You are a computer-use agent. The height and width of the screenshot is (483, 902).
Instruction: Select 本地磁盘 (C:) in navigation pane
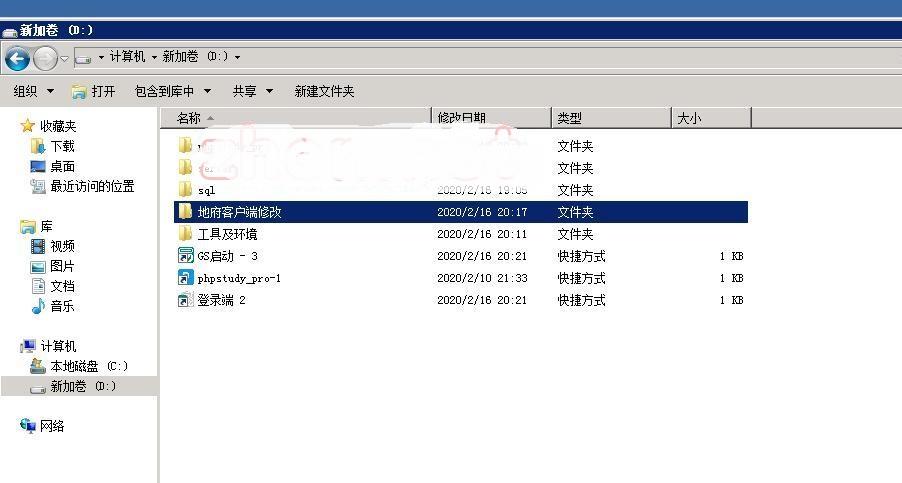pyautogui.click(x=88, y=366)
